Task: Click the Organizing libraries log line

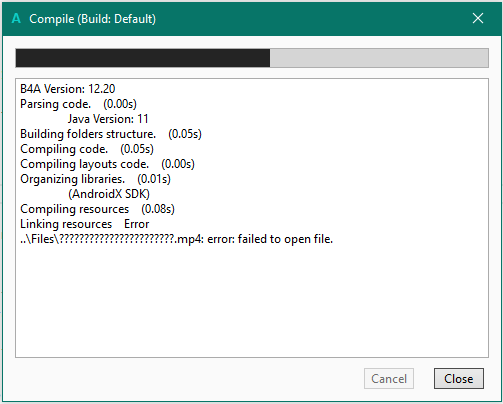Action: [95, 179]
